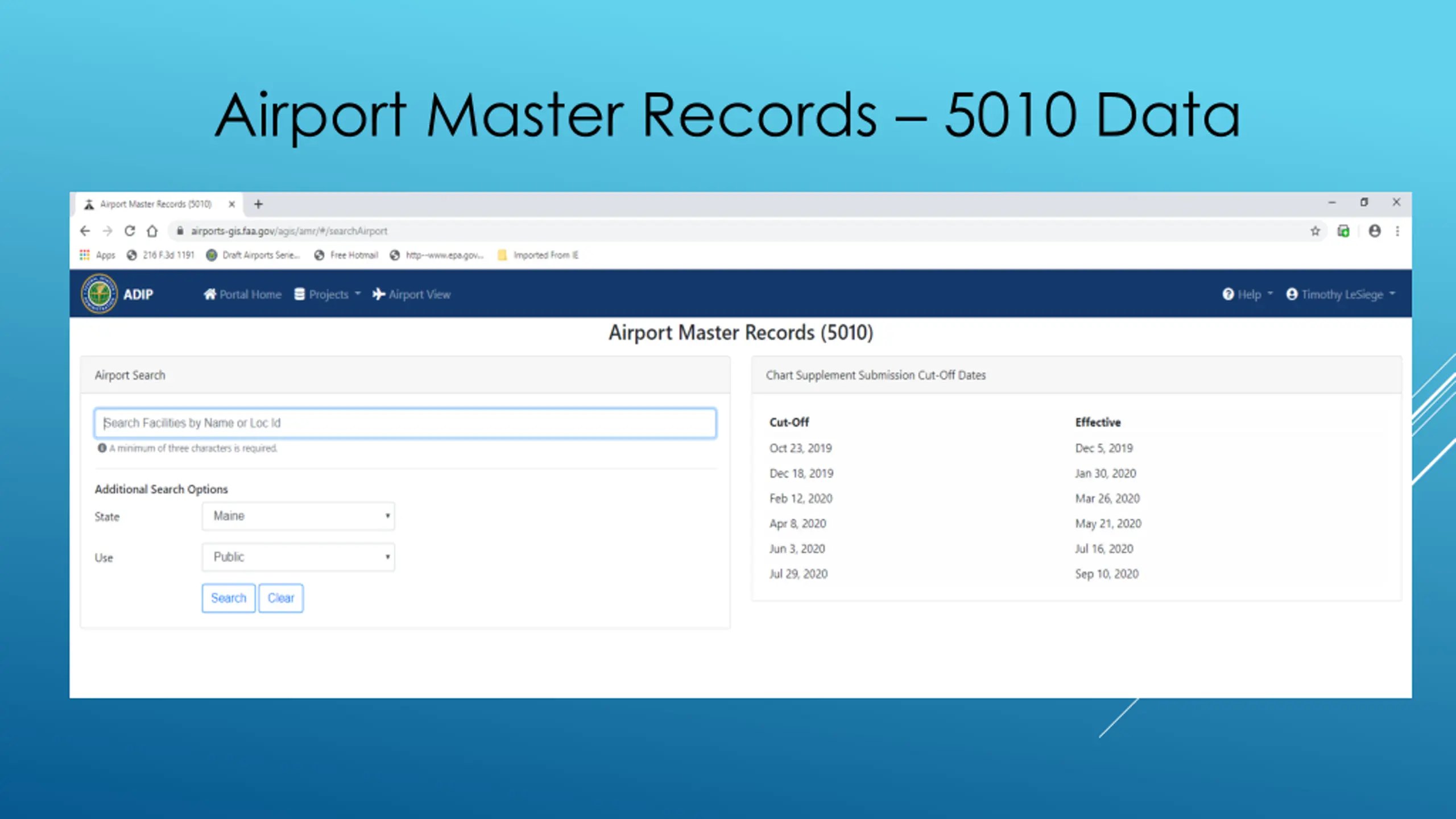This screenshot has height=819, width=1456.
Task: Click the site lock icon in address bar
Action: point(180,231)
